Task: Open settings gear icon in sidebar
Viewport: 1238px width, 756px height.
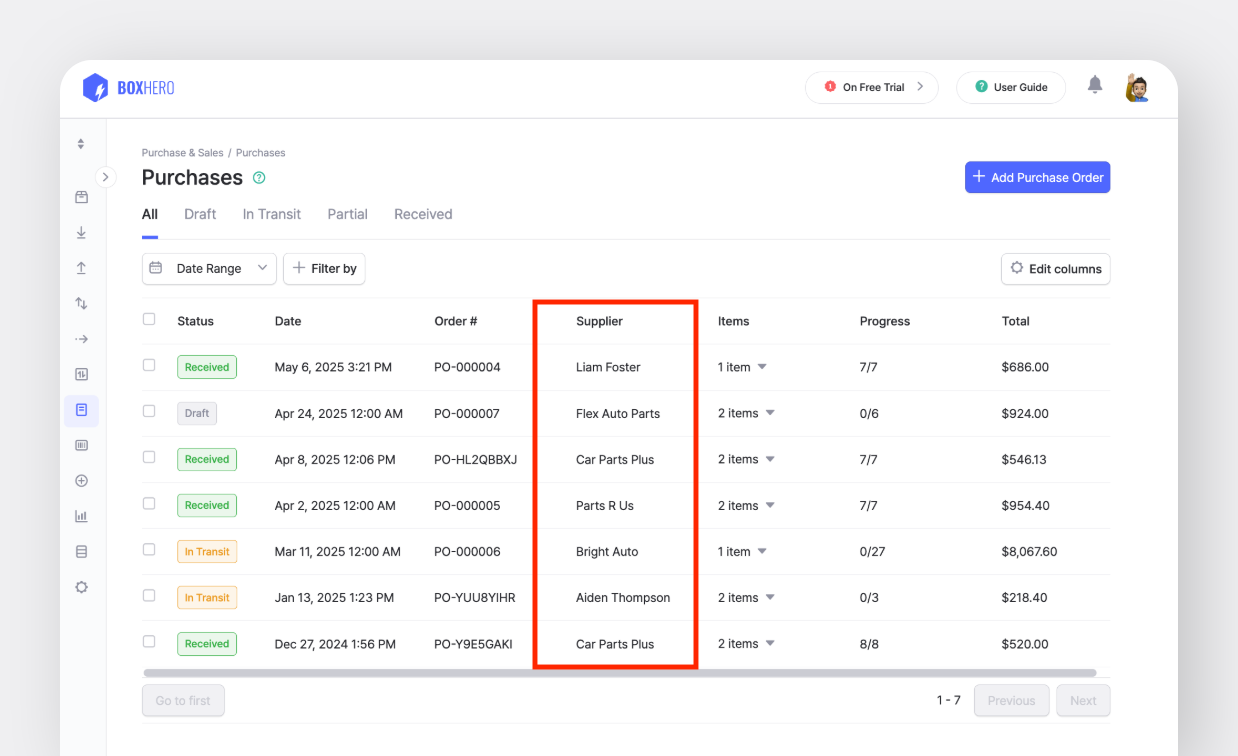Action: click(x=81, y=587)
